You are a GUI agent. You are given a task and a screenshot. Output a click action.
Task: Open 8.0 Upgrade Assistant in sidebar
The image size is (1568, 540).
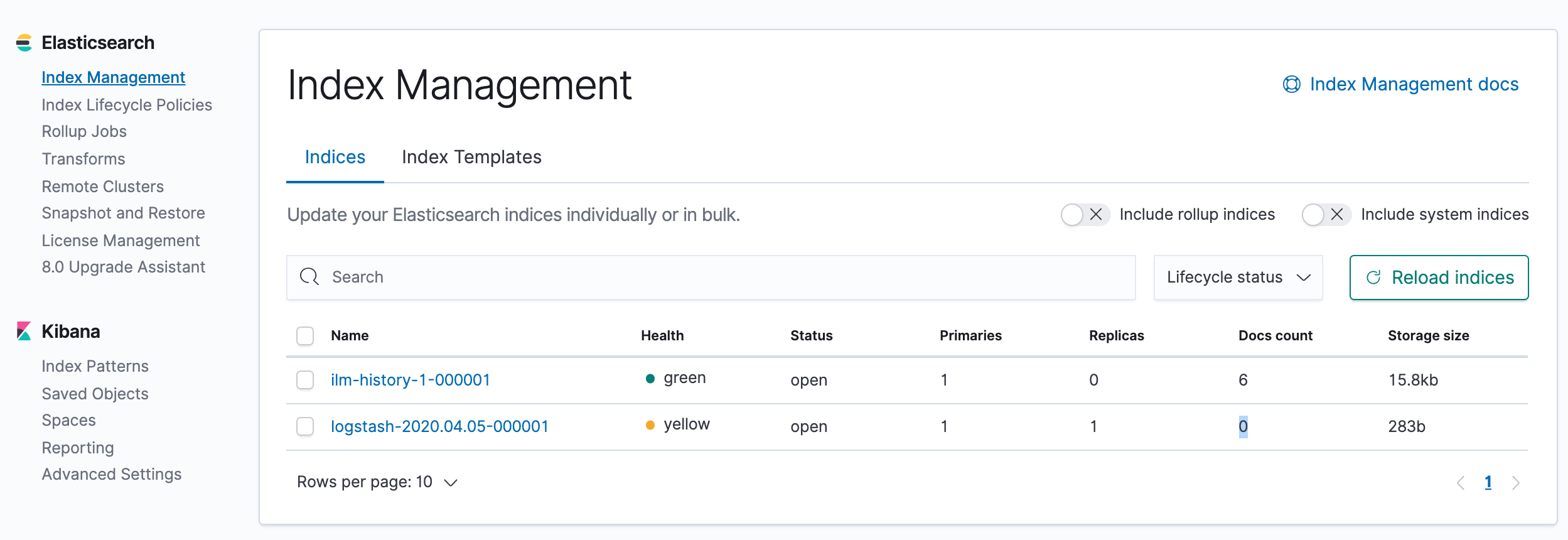123,267
